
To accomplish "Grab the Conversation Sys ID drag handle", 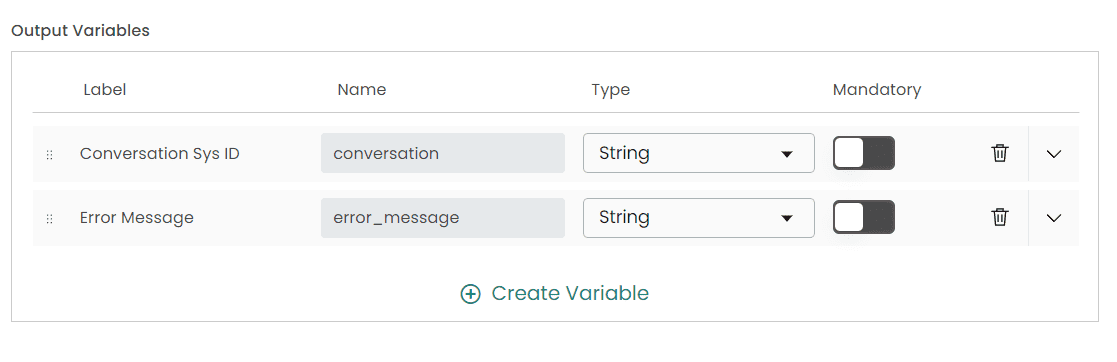I will [x=49, y=155].
